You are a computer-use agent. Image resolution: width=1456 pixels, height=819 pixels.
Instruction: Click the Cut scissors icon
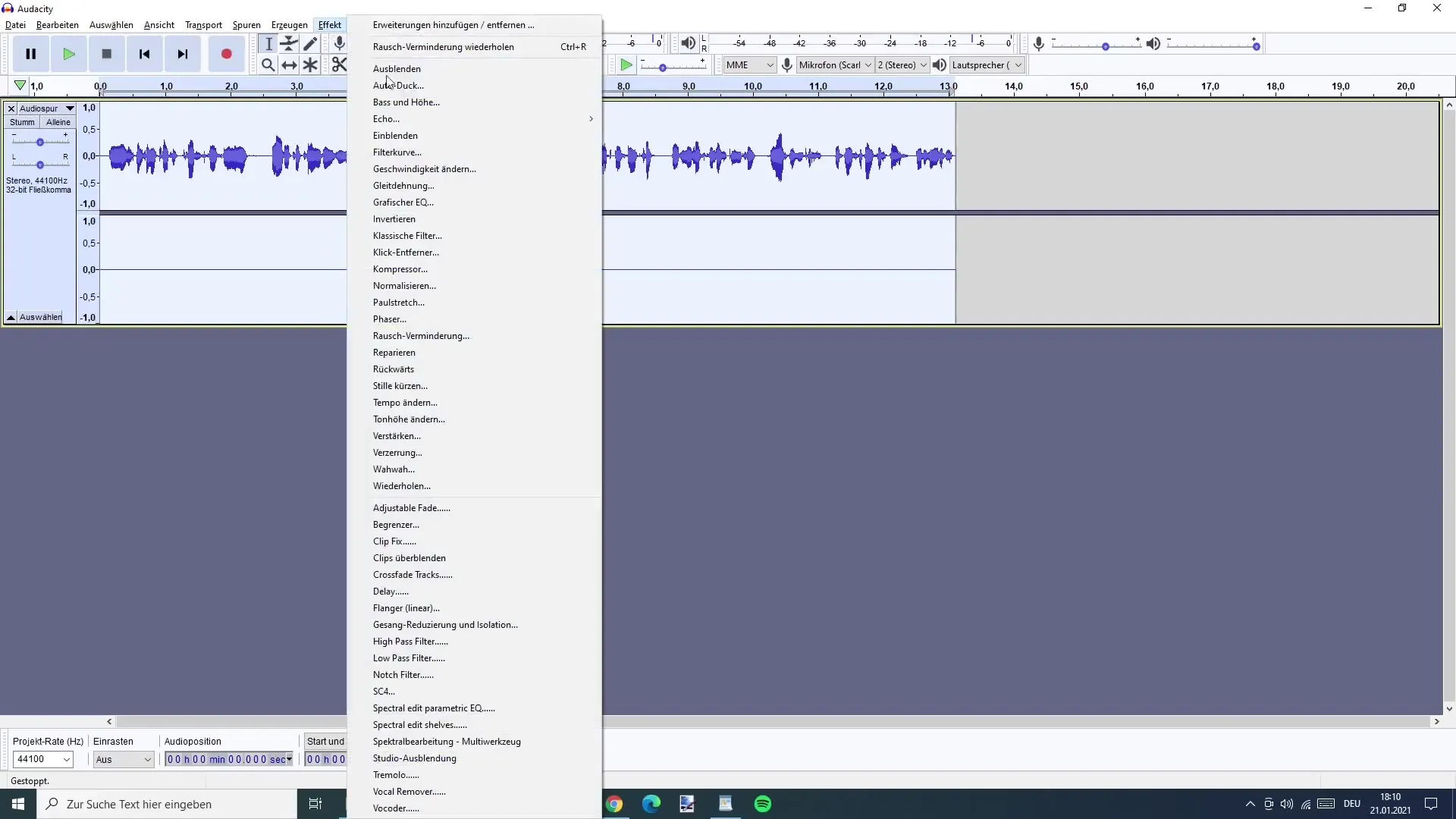click(338, 65)
